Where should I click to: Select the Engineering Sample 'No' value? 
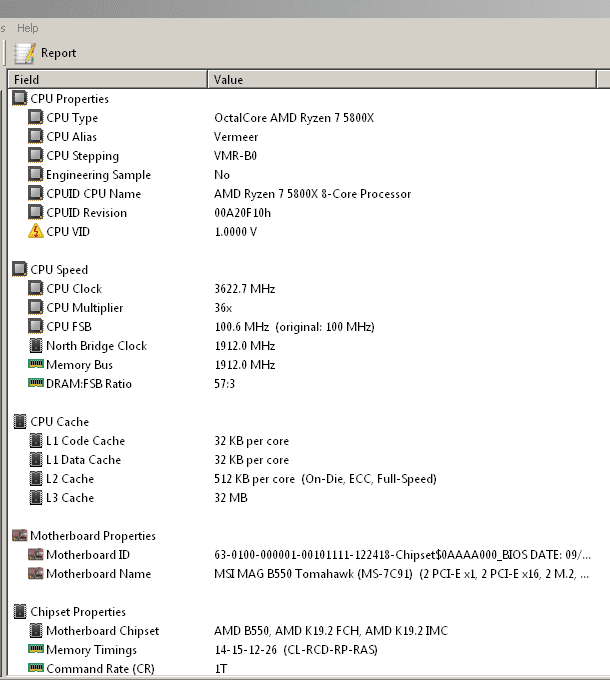222,175
